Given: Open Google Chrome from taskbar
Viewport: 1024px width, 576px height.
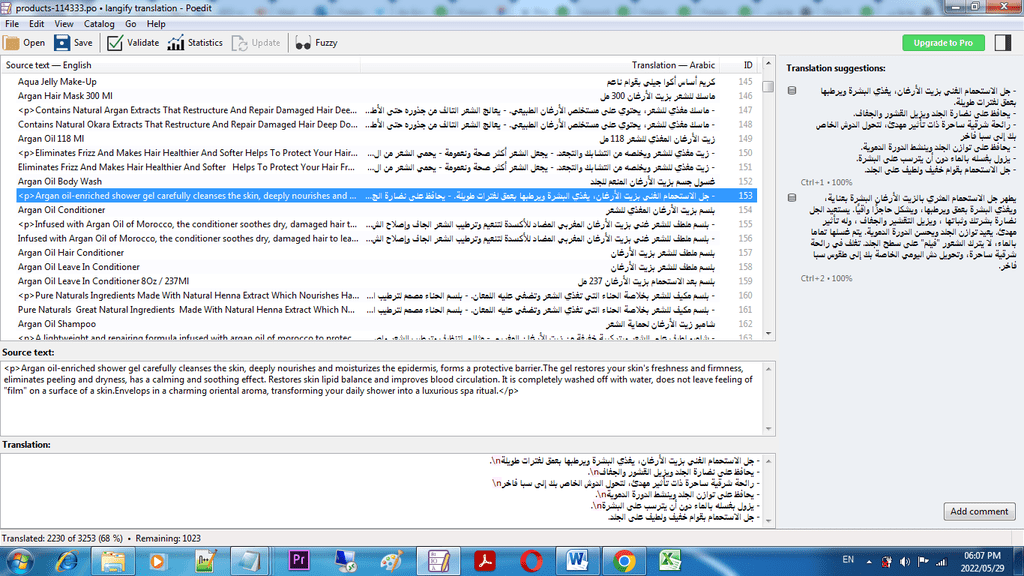Looking at the screenshot, I should [x=624, y=561].
